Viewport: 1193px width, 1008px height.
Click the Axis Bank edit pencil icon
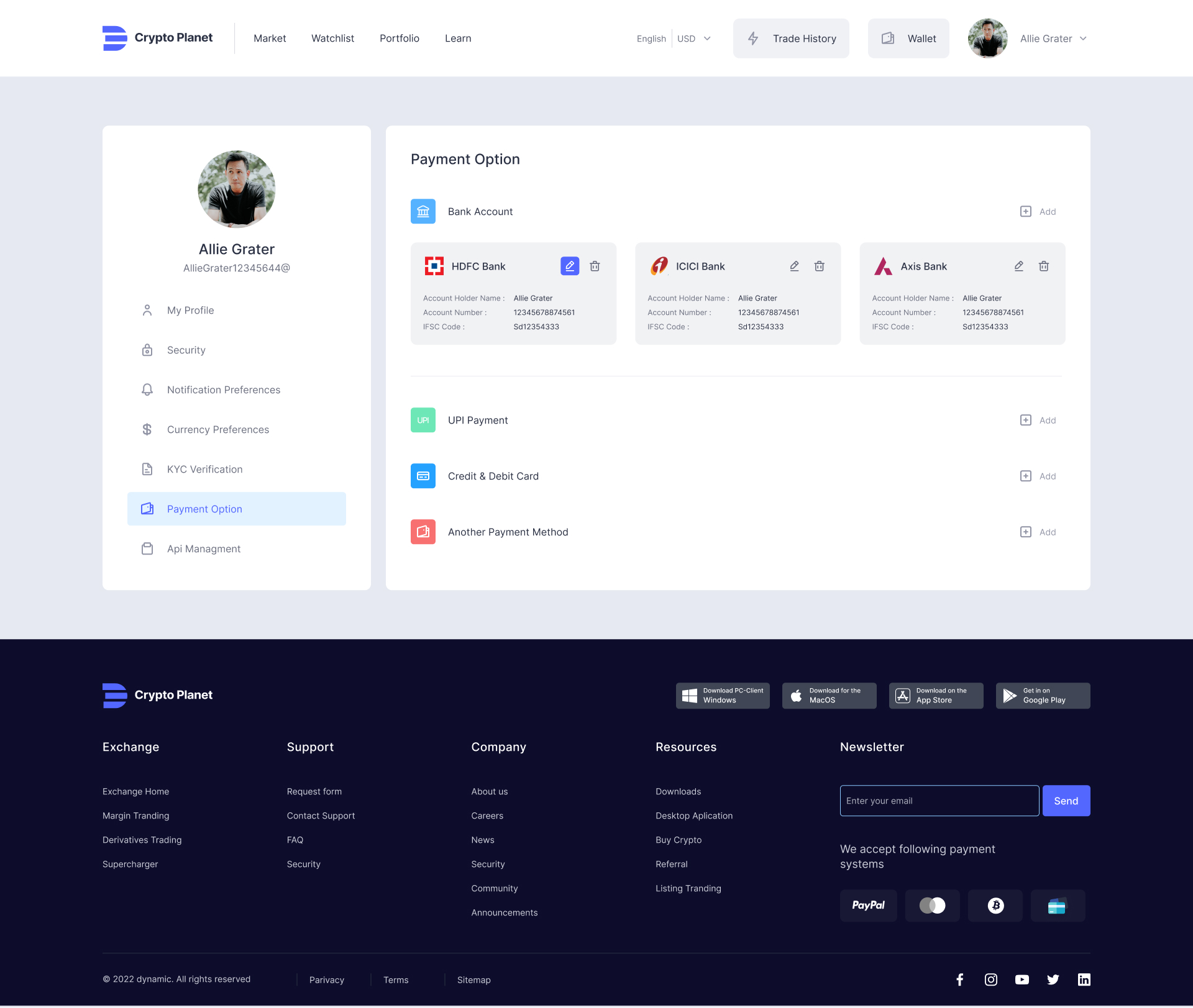click(x=1018, y=266)
